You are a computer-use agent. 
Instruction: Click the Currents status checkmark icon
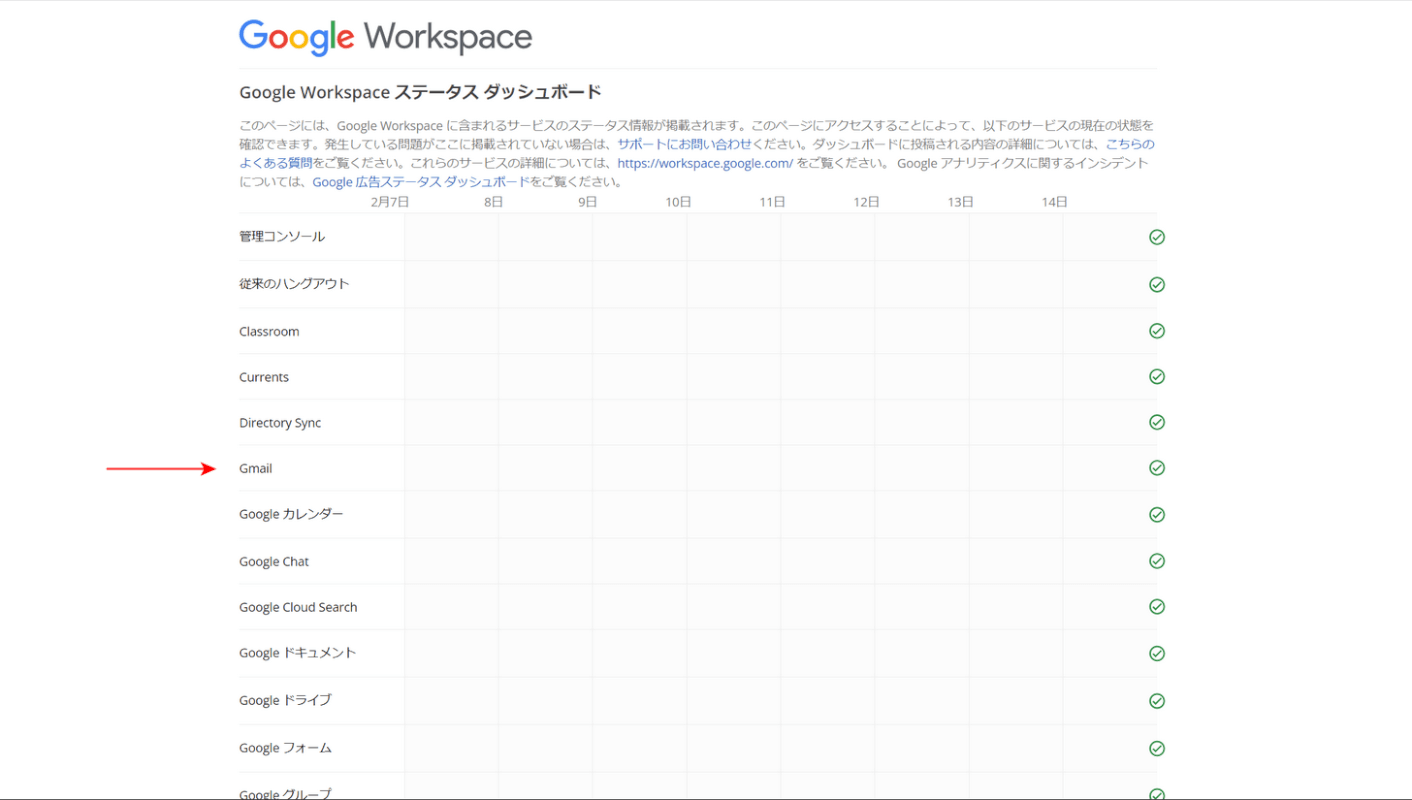point(1157,377)
